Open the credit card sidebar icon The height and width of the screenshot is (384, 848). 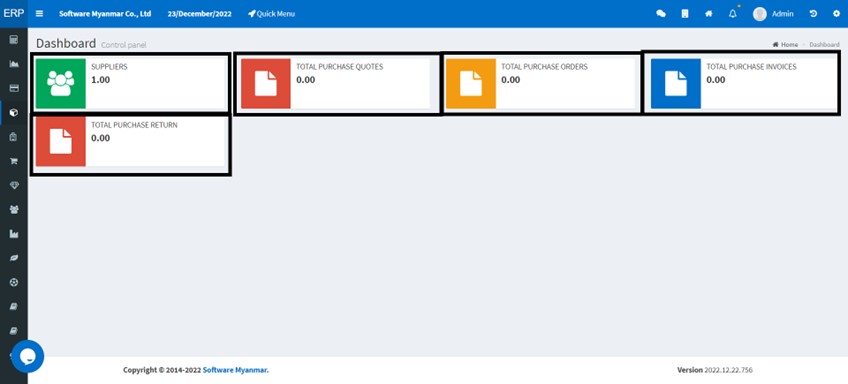14,88
